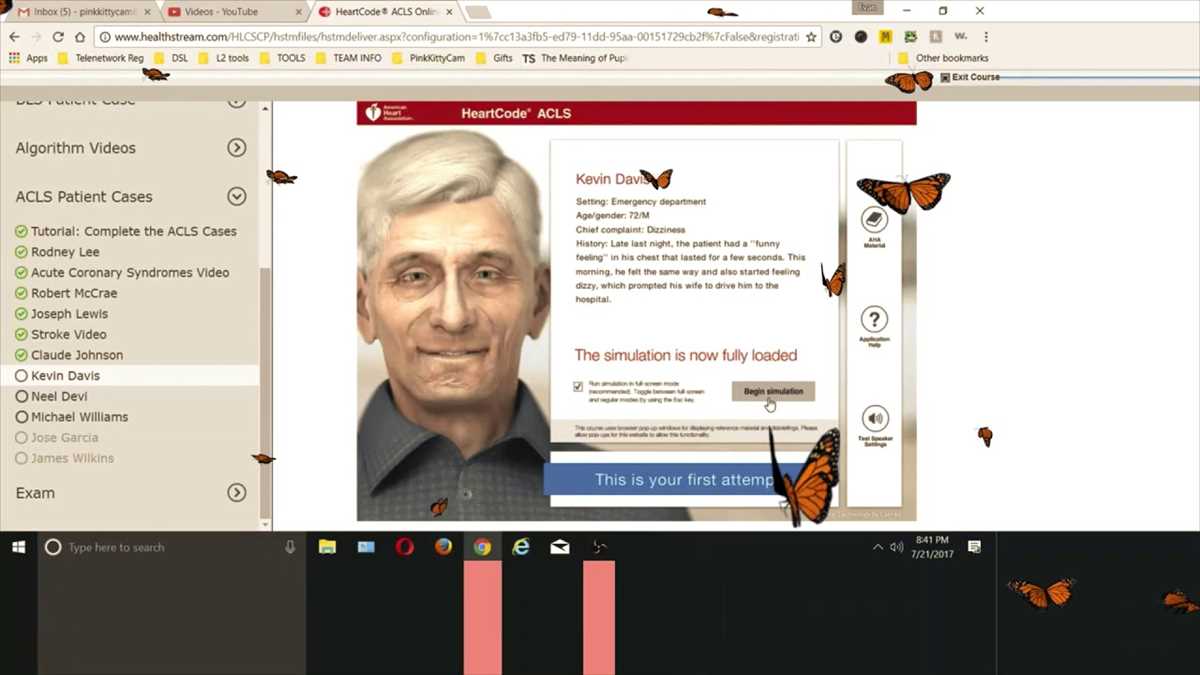Click the taskbar search box
This screenshot has width=1200, height=675.
(x=172, y=547)
